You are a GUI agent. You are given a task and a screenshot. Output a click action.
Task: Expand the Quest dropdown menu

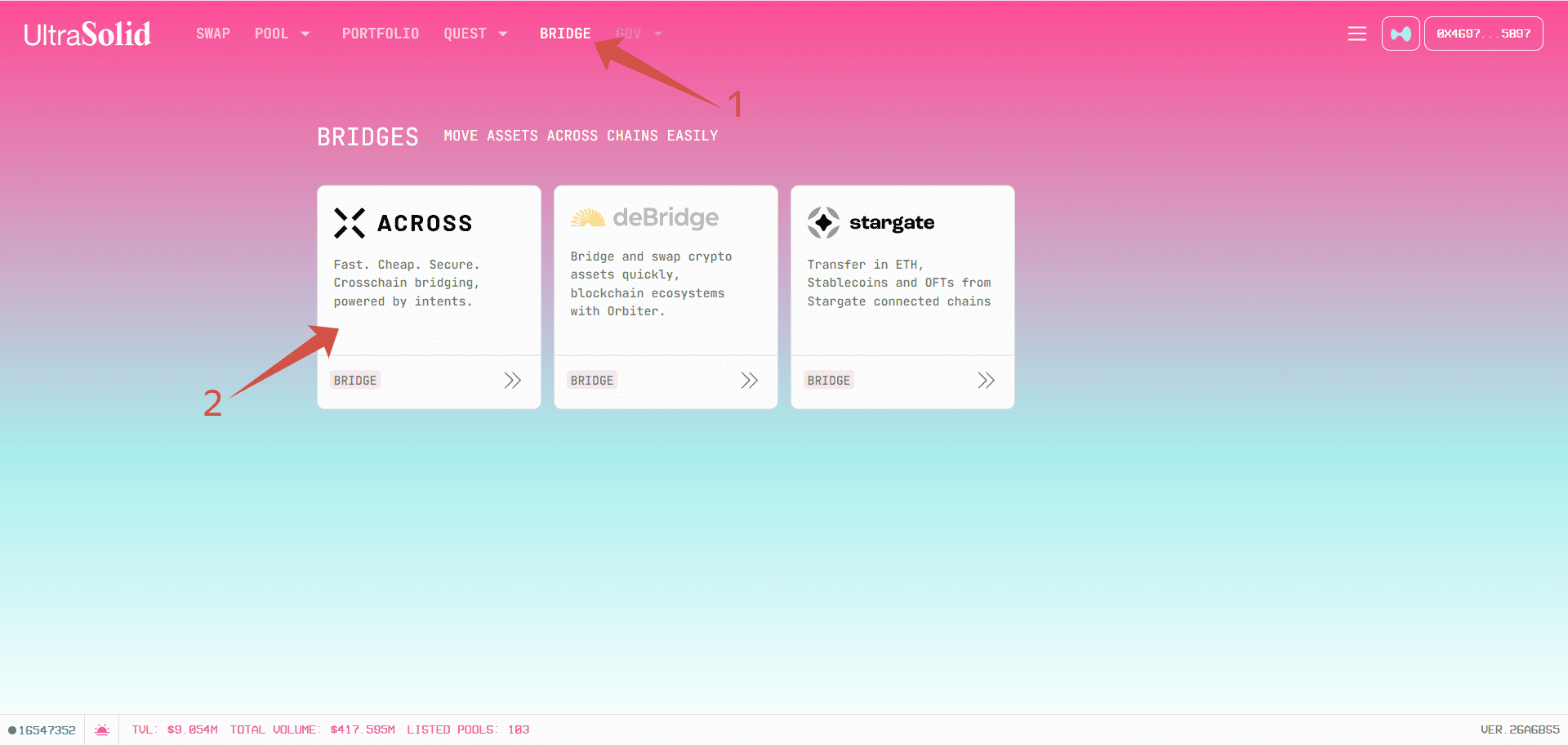click(475, 33)
